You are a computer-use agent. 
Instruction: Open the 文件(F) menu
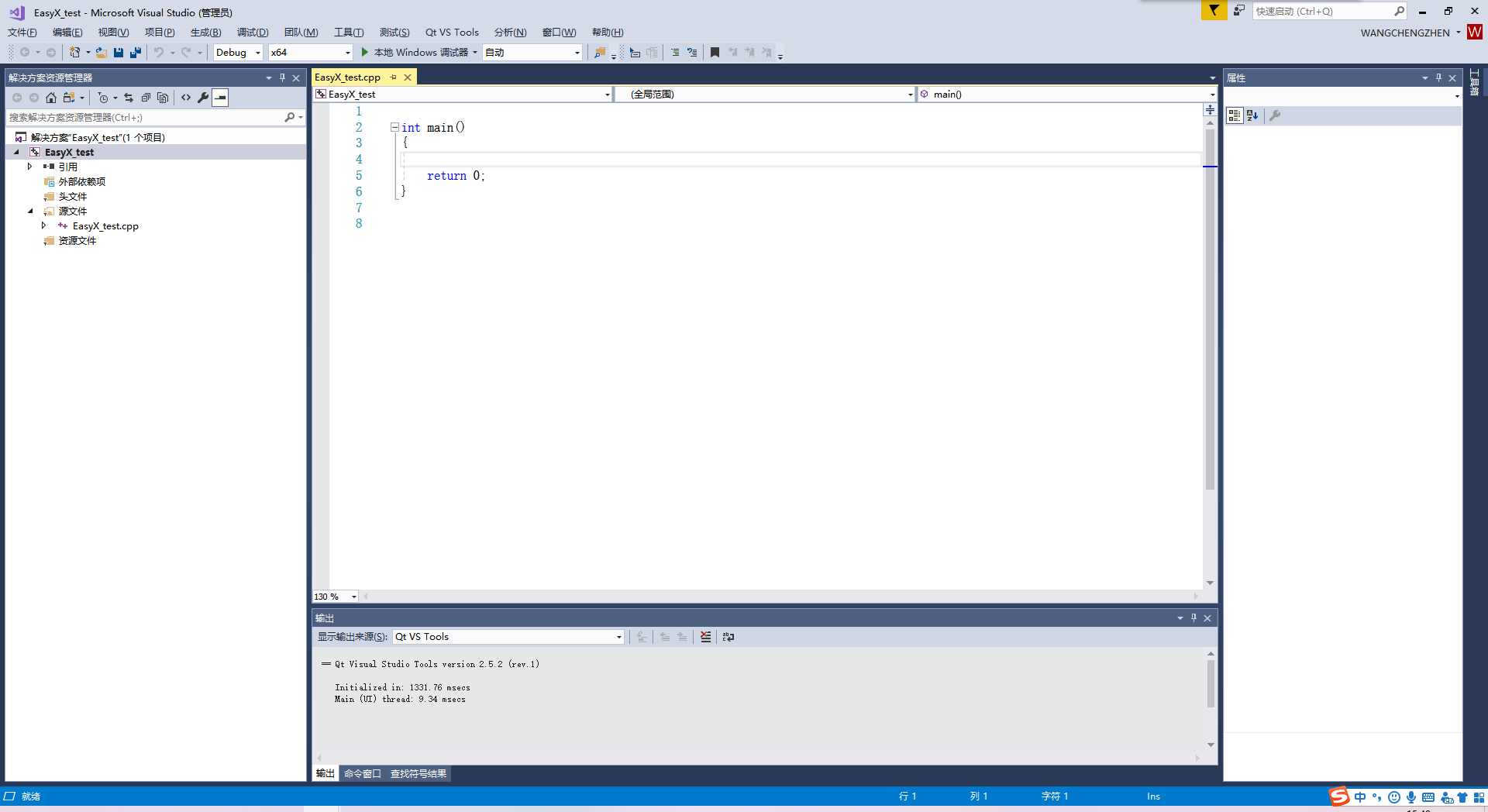click(22, 32)
